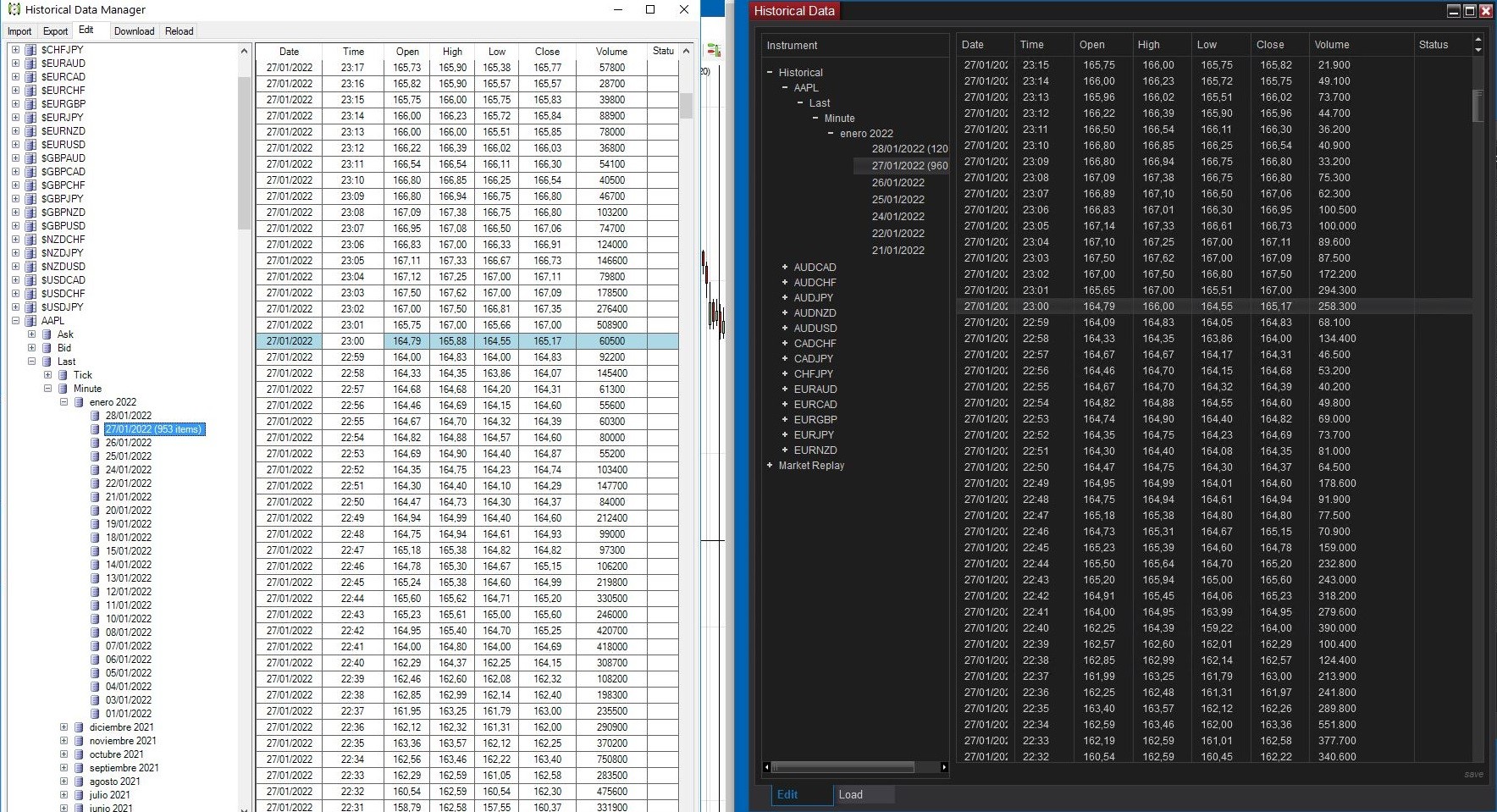This screenshot has height=812, width=1497.
Task: Click the right arrow of the Instrument tree scrollbar
Action: pos(944,767)
